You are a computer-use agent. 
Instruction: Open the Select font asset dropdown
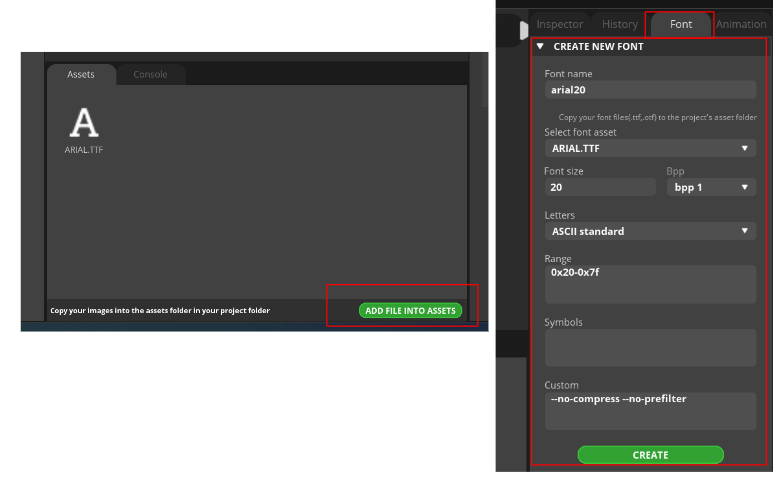649,148
